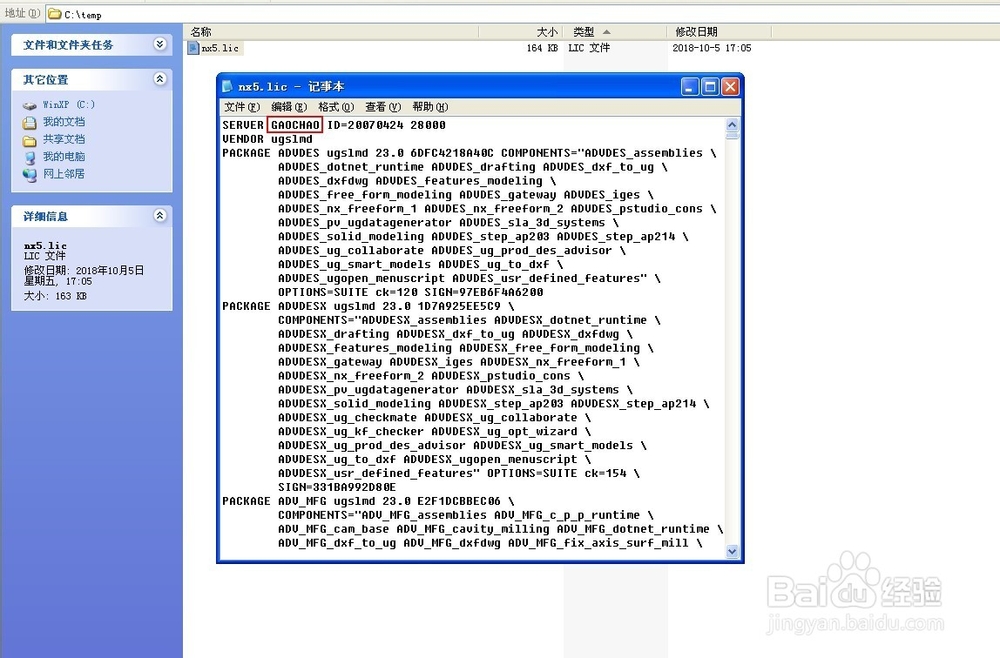Image resolution: width=1000 pixels, height=658 pixels.
Task: Click the Notepad scrollbar up arrow
Action: 732,125
